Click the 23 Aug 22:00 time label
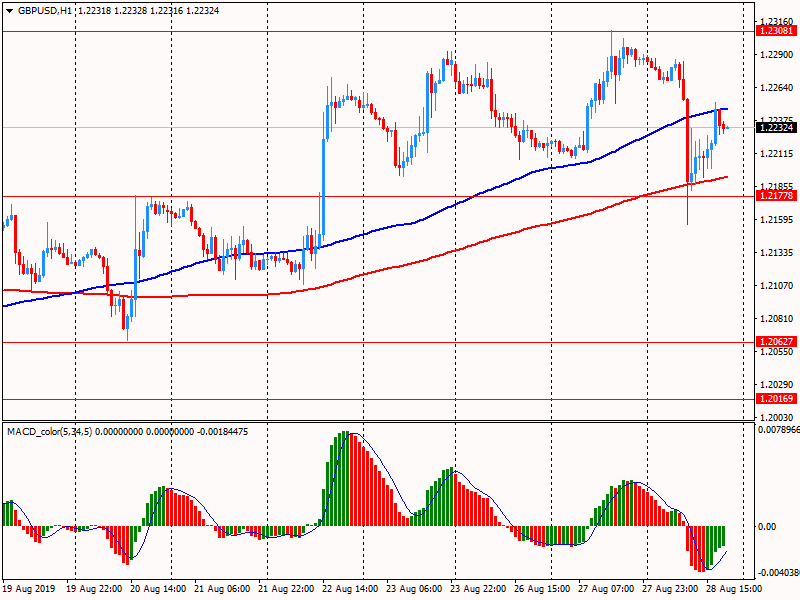Screen dimensions: 800x600 click(478, 589)
